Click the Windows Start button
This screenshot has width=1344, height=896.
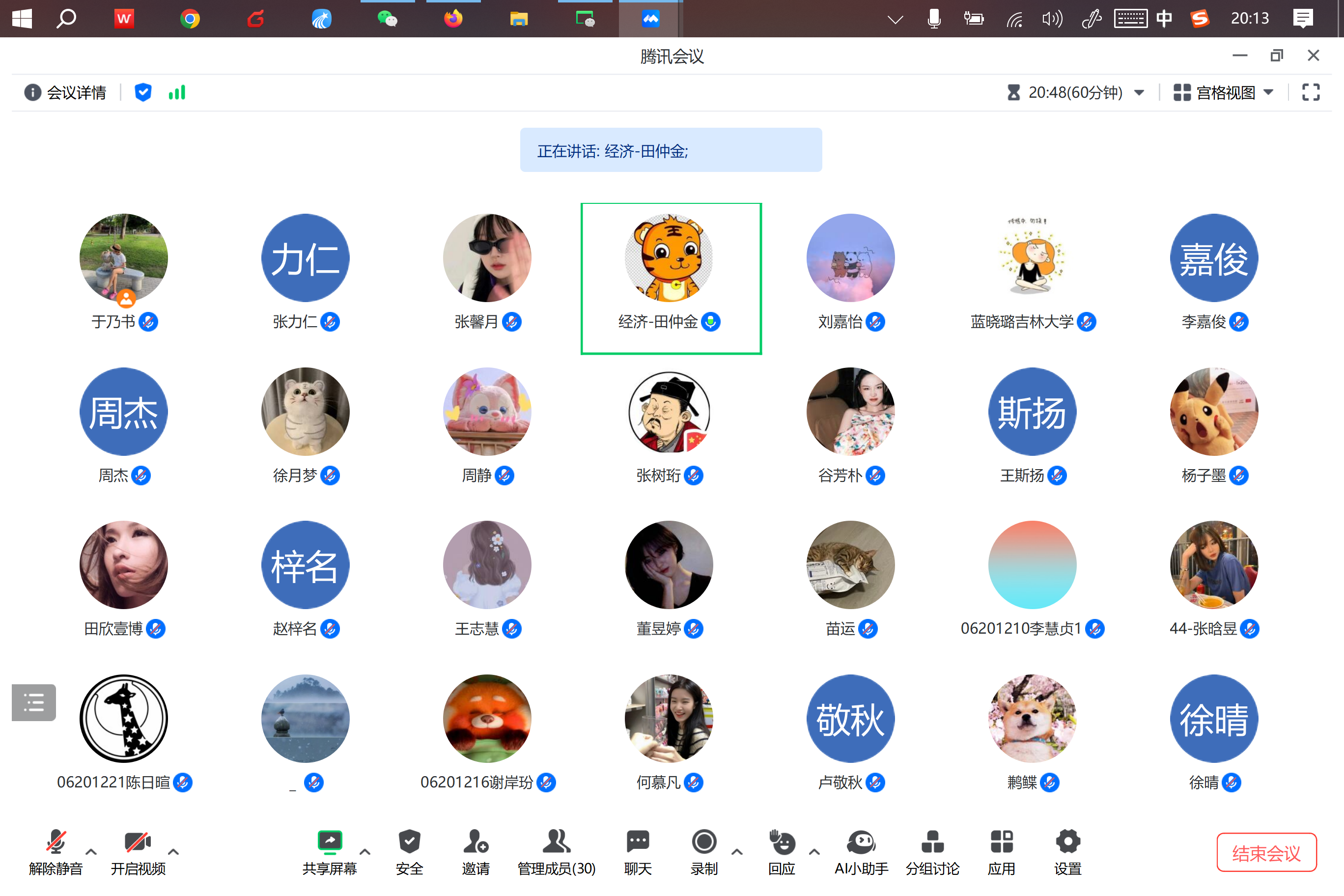click(x=22, y=19)
